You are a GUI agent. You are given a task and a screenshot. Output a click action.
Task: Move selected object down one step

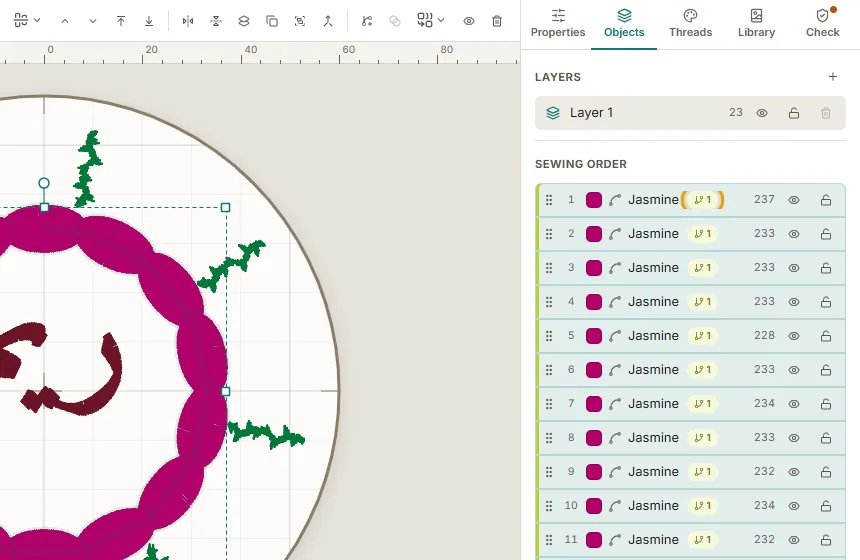click(93, 21)
